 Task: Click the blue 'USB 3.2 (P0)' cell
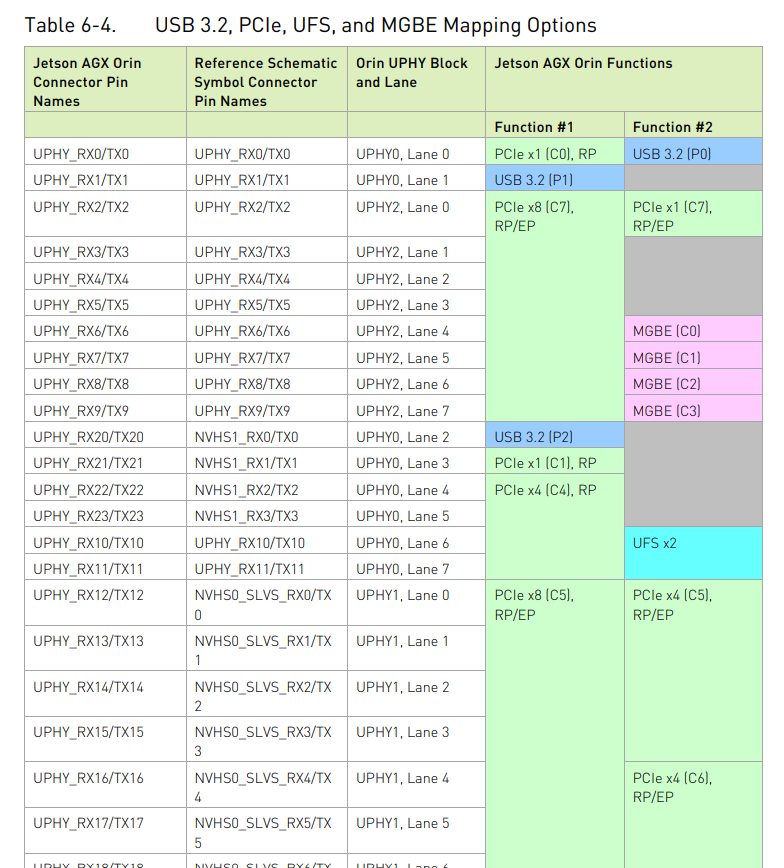point(693,151)
